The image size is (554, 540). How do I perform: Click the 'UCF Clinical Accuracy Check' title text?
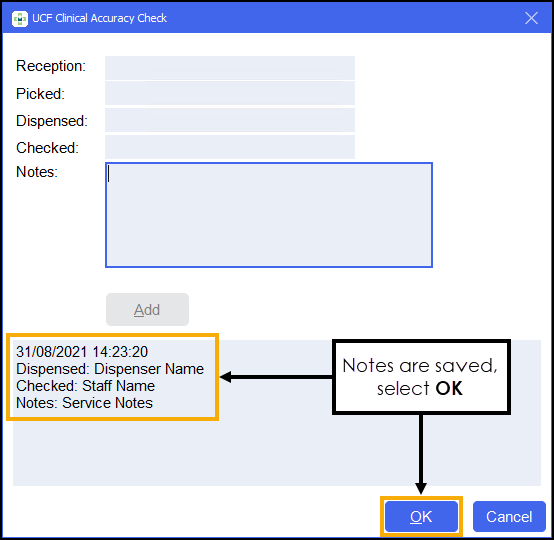(x=99, y=18)
